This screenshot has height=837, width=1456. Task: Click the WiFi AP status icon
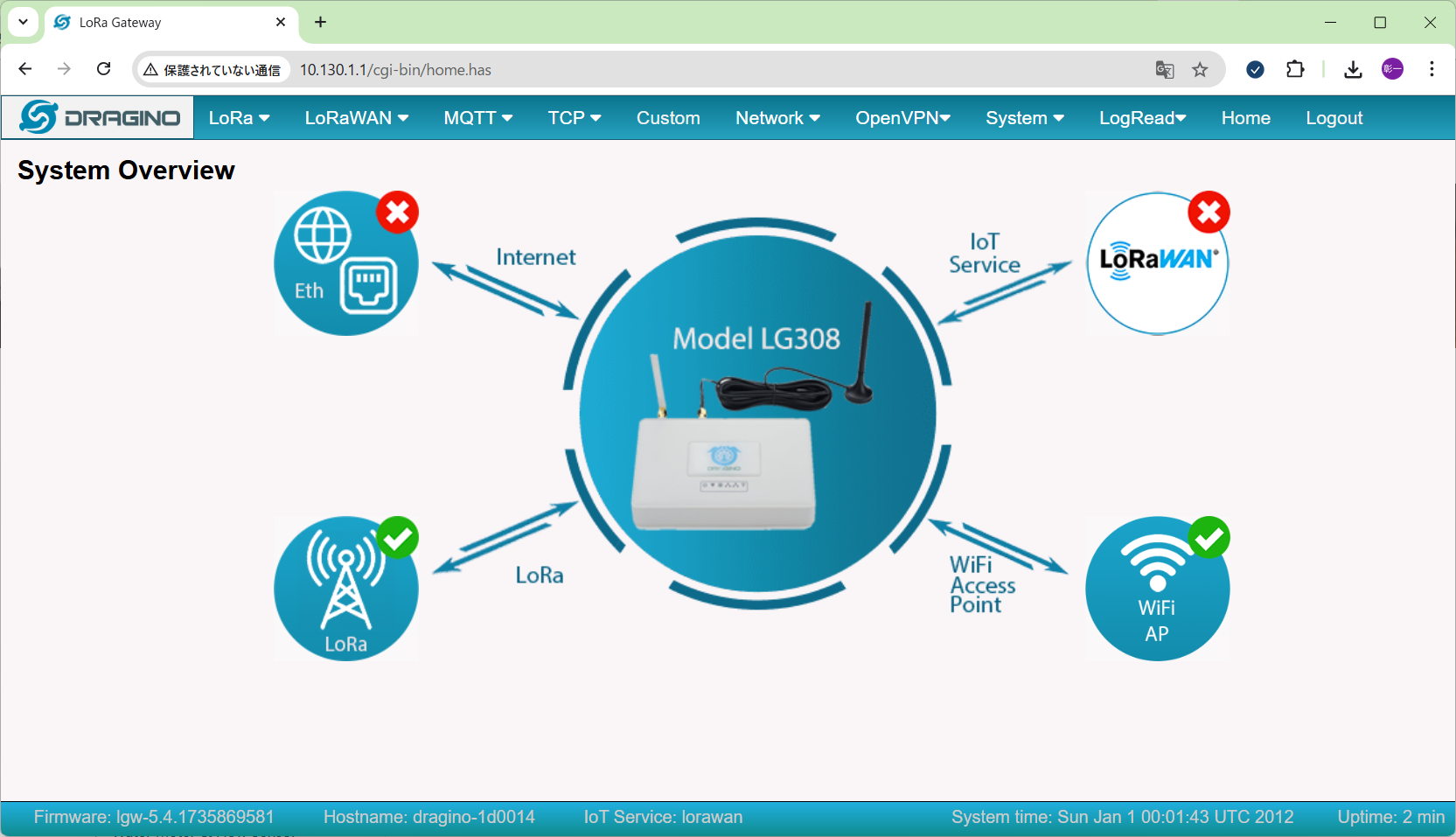point(1157,588)
